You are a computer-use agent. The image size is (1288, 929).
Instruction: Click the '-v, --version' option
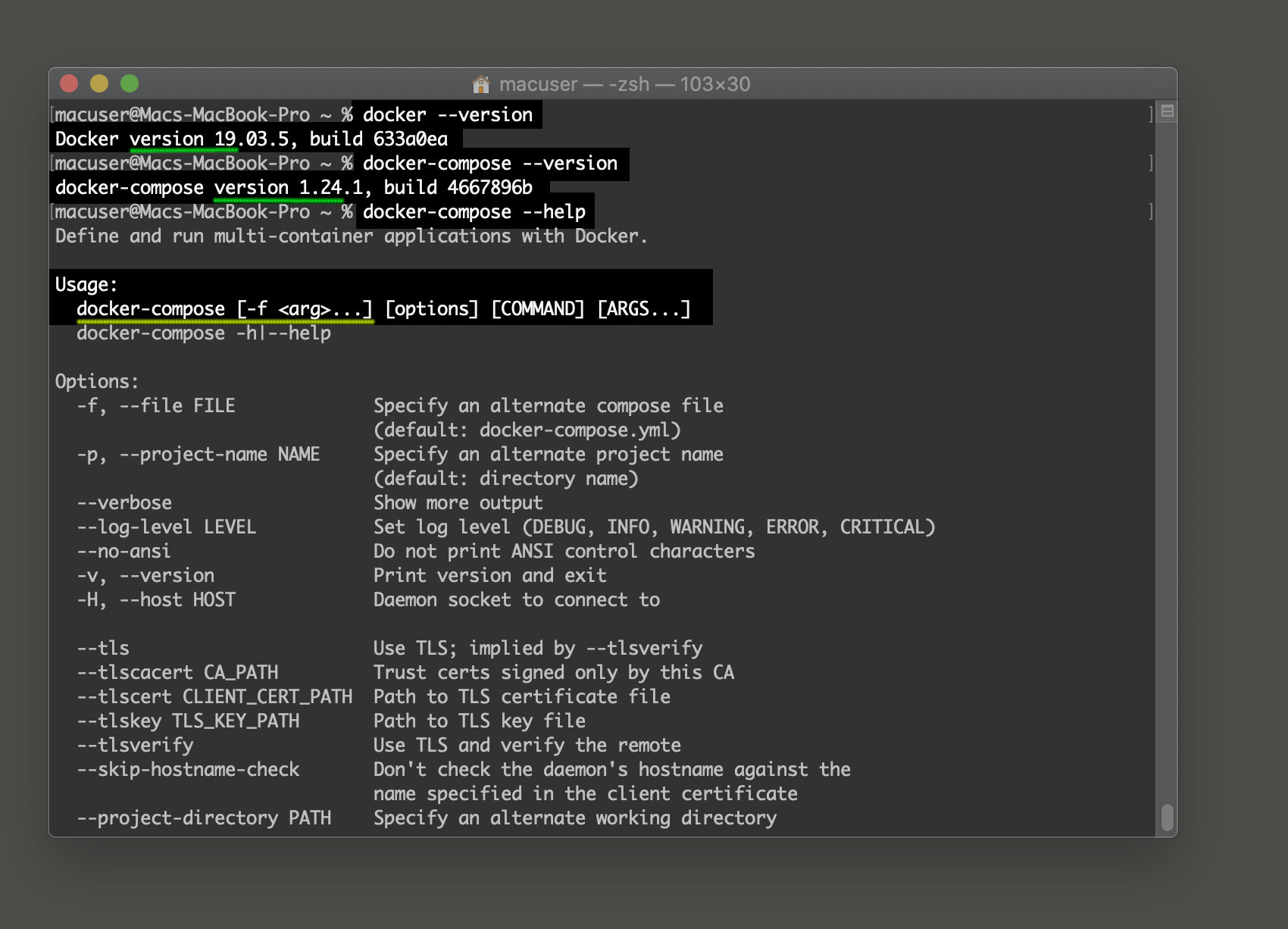click(x=145, y=576)
